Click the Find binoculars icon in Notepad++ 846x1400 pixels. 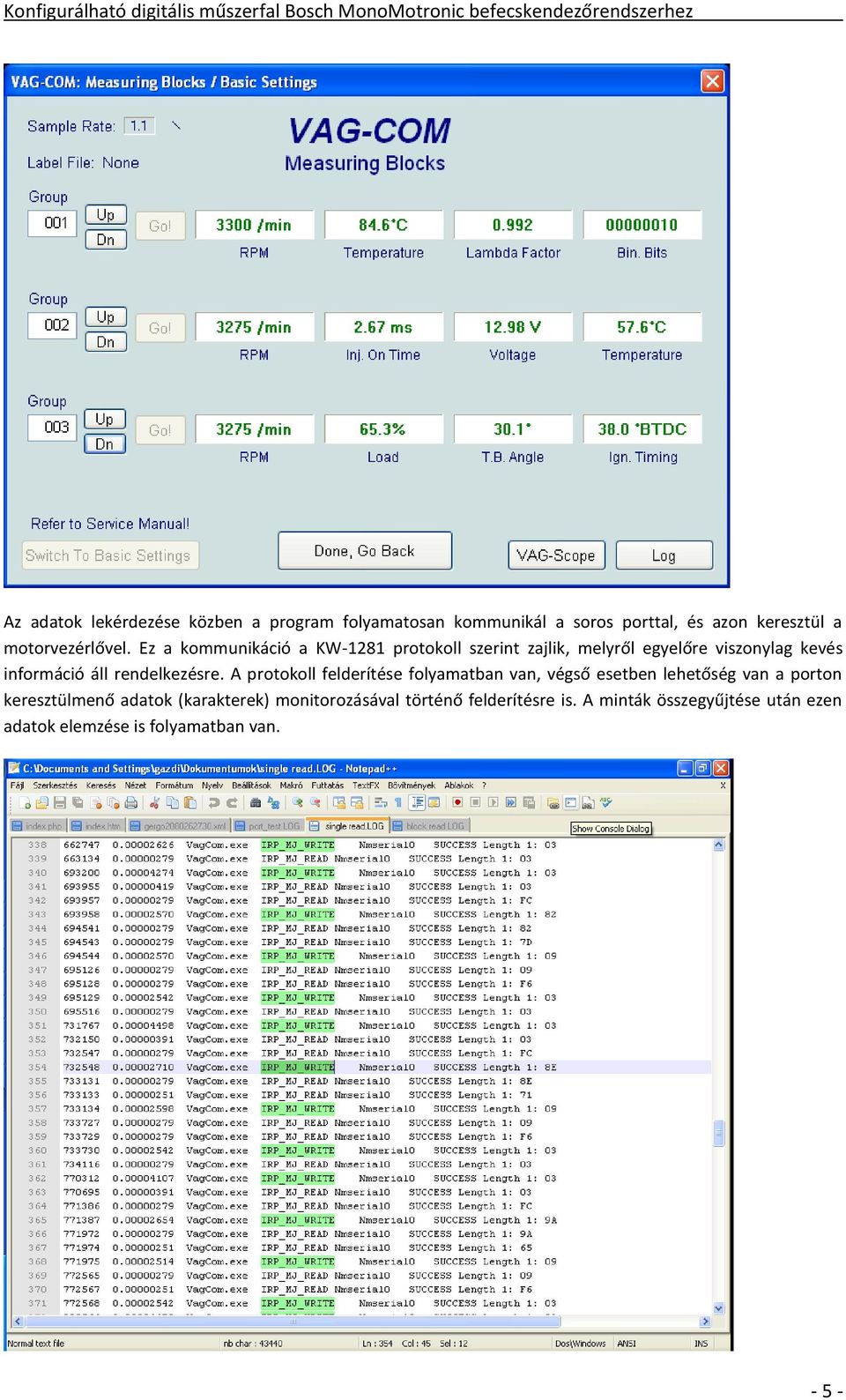[x=256, y=803]
